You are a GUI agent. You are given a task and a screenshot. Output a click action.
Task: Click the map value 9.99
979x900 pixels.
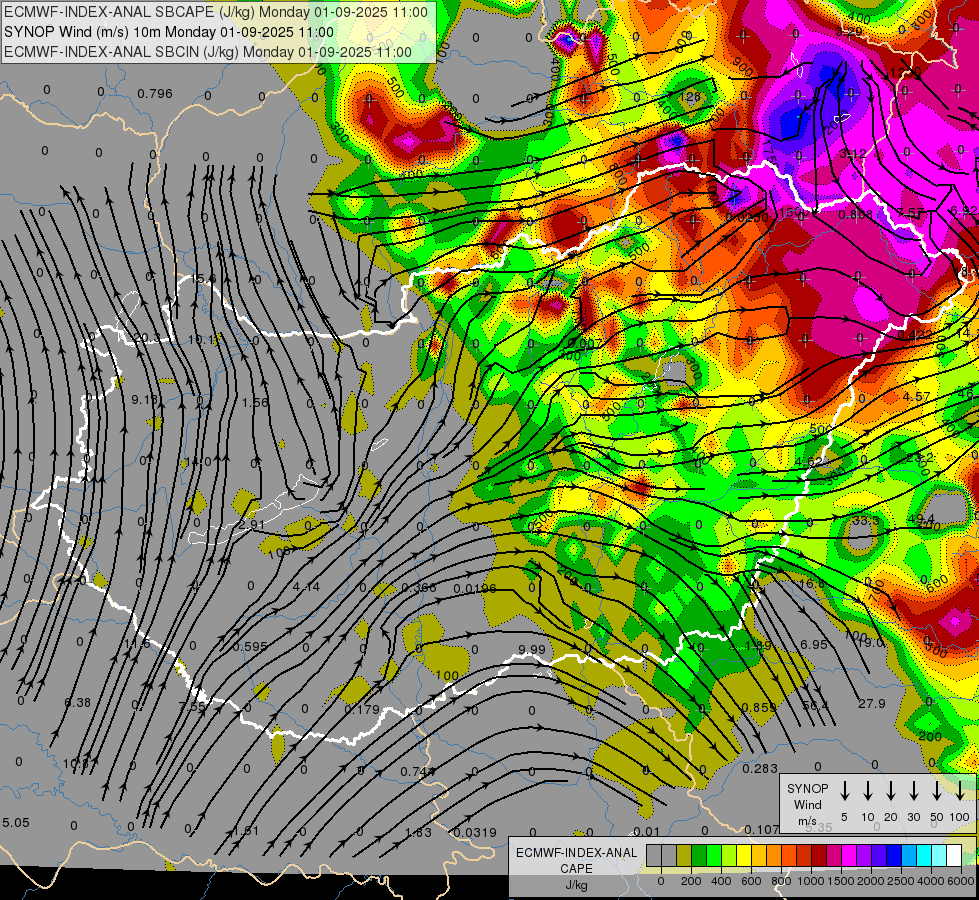point(532,650)
